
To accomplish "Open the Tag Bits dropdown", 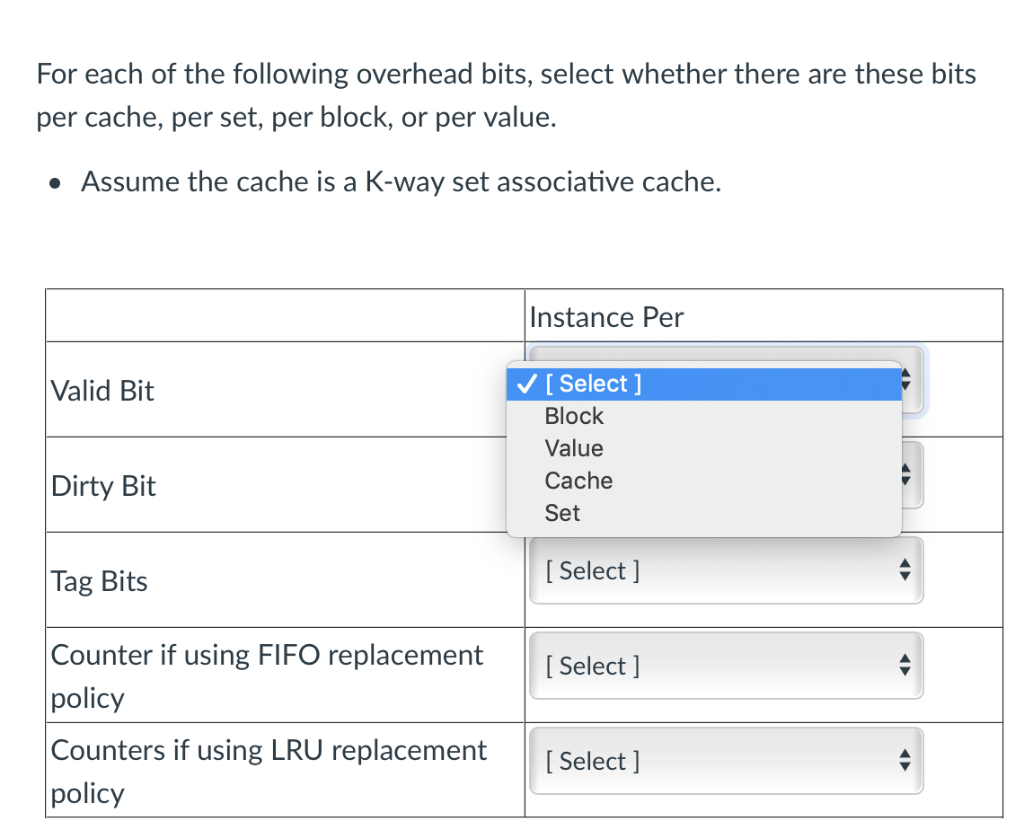I will pos(725,571).
